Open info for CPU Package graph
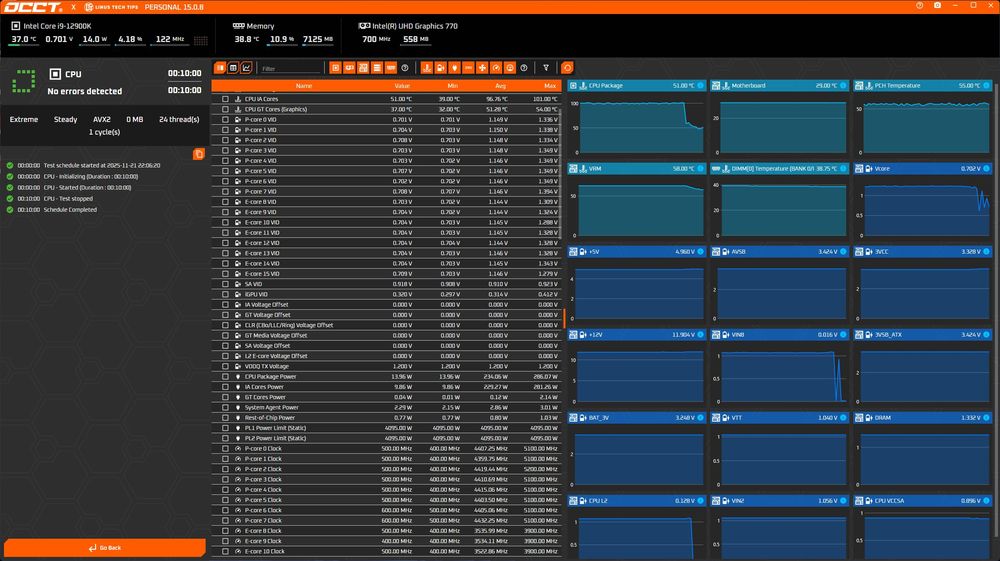Viewport: 1000px width, 561px height. coord(700,85)
